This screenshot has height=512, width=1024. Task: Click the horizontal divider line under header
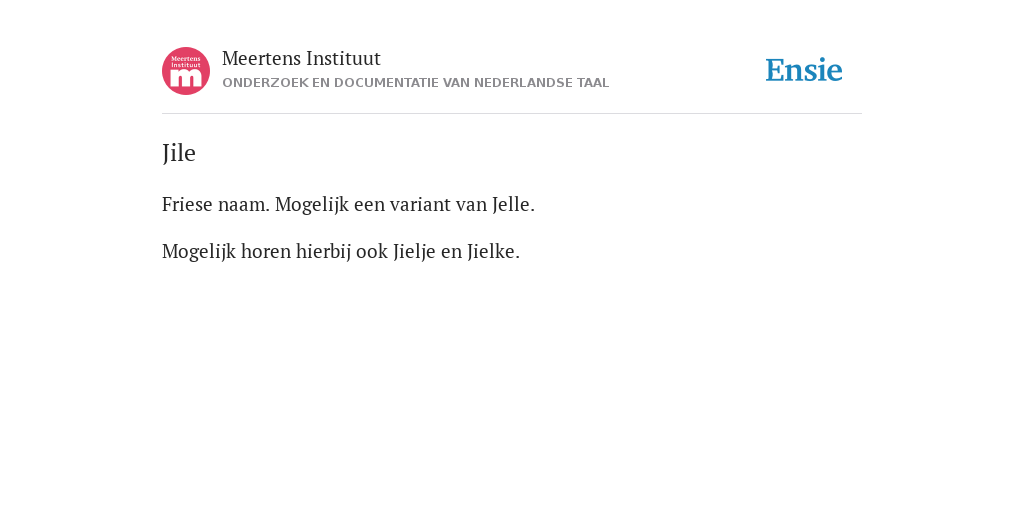click(x=512, y=114)
